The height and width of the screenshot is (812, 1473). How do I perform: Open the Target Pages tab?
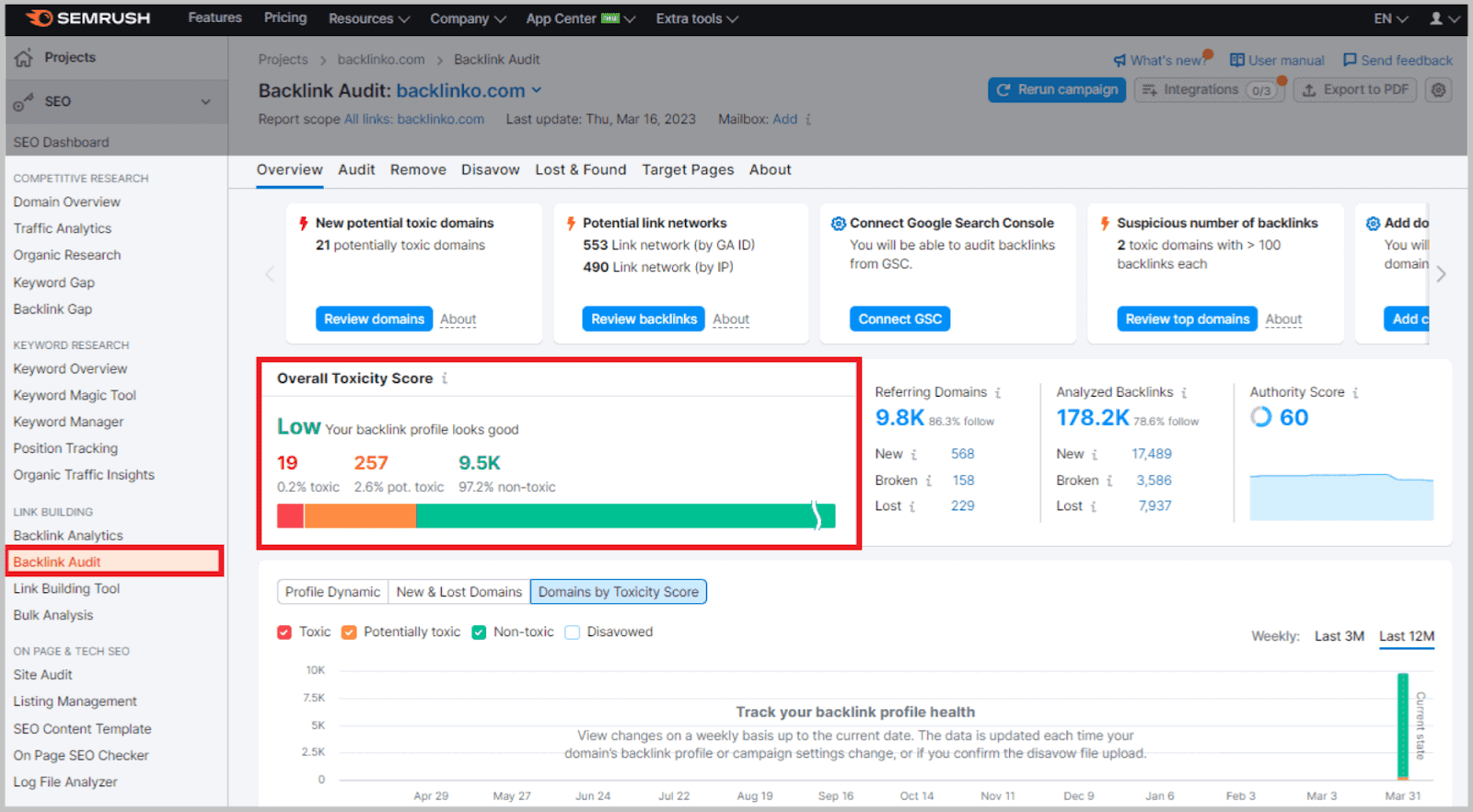pos(688,170)
